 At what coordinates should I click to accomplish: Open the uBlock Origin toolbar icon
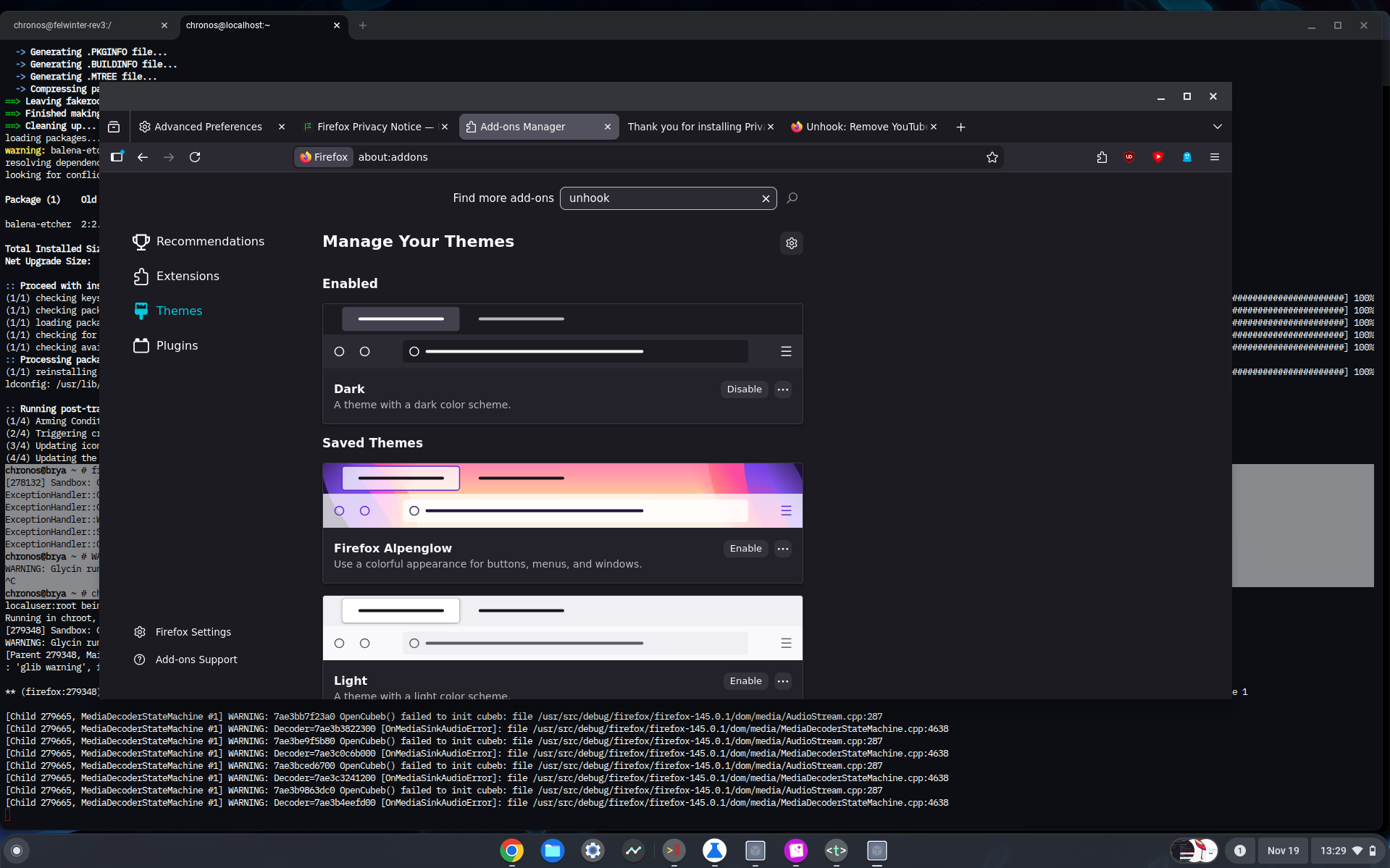click(x=1129, y=157)
